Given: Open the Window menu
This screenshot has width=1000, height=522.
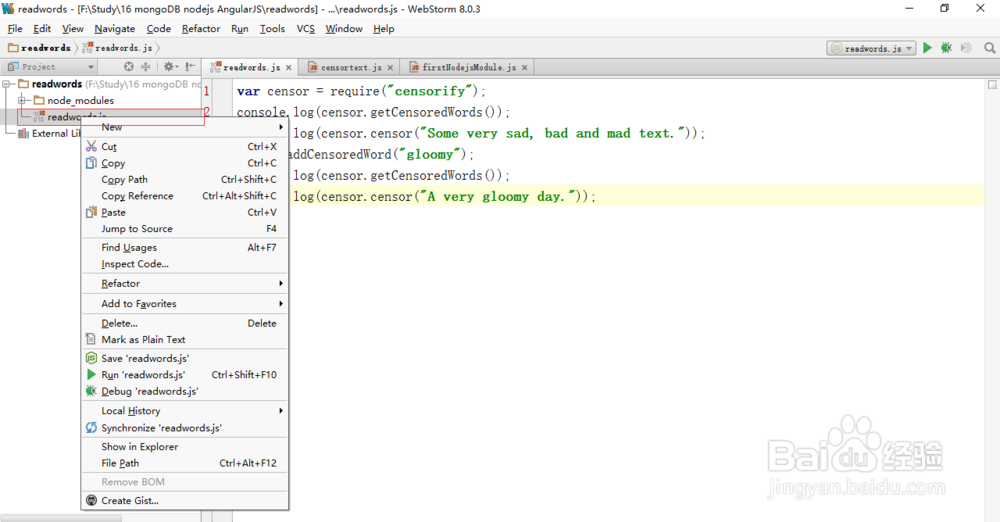Looking at the screenshot, I should click(x=344, y=29).
